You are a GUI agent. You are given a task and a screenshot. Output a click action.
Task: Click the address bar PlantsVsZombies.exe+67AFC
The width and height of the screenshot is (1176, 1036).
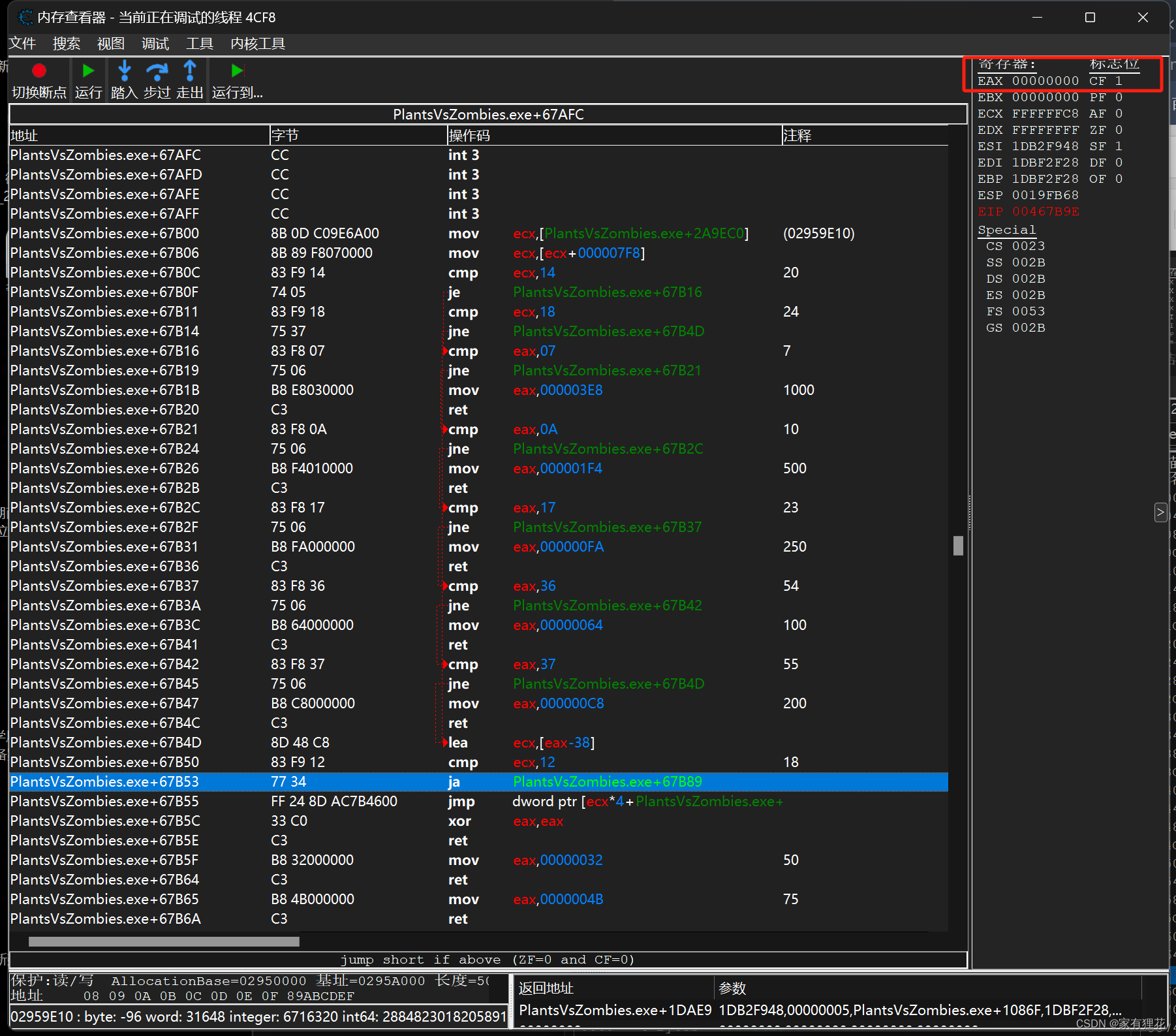(x=488, y=114)
